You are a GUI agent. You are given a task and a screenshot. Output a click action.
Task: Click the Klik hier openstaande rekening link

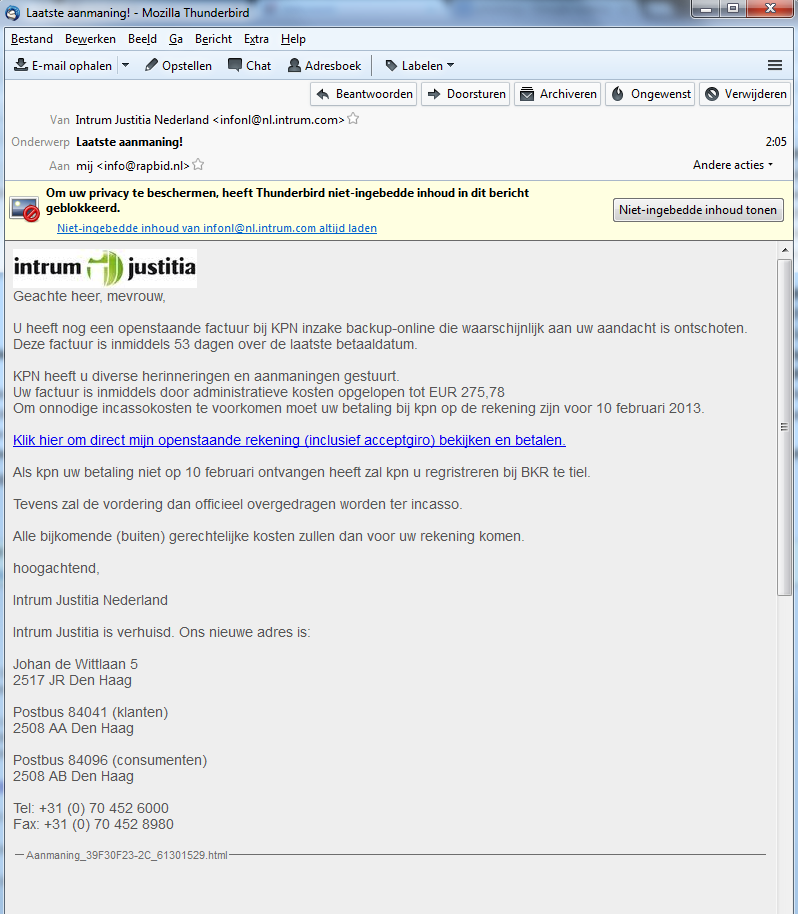click(x=289, y=440)
